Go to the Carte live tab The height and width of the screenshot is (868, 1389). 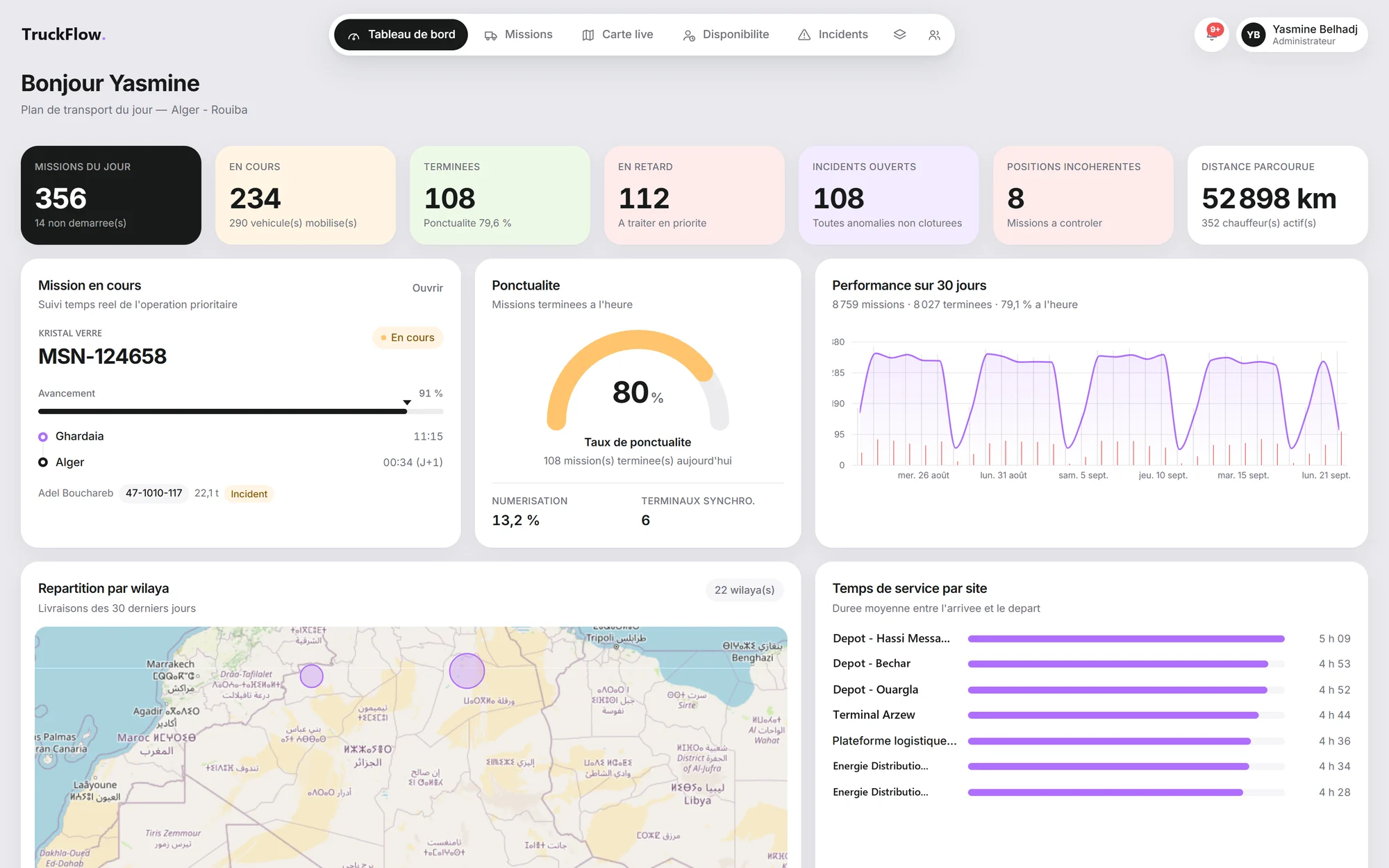(617, 35)
